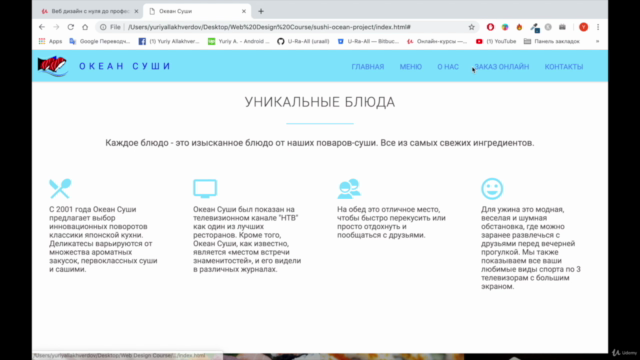Open the Chrome profile avatar
The height and width of the screenshot is (360, 640).
584,27
